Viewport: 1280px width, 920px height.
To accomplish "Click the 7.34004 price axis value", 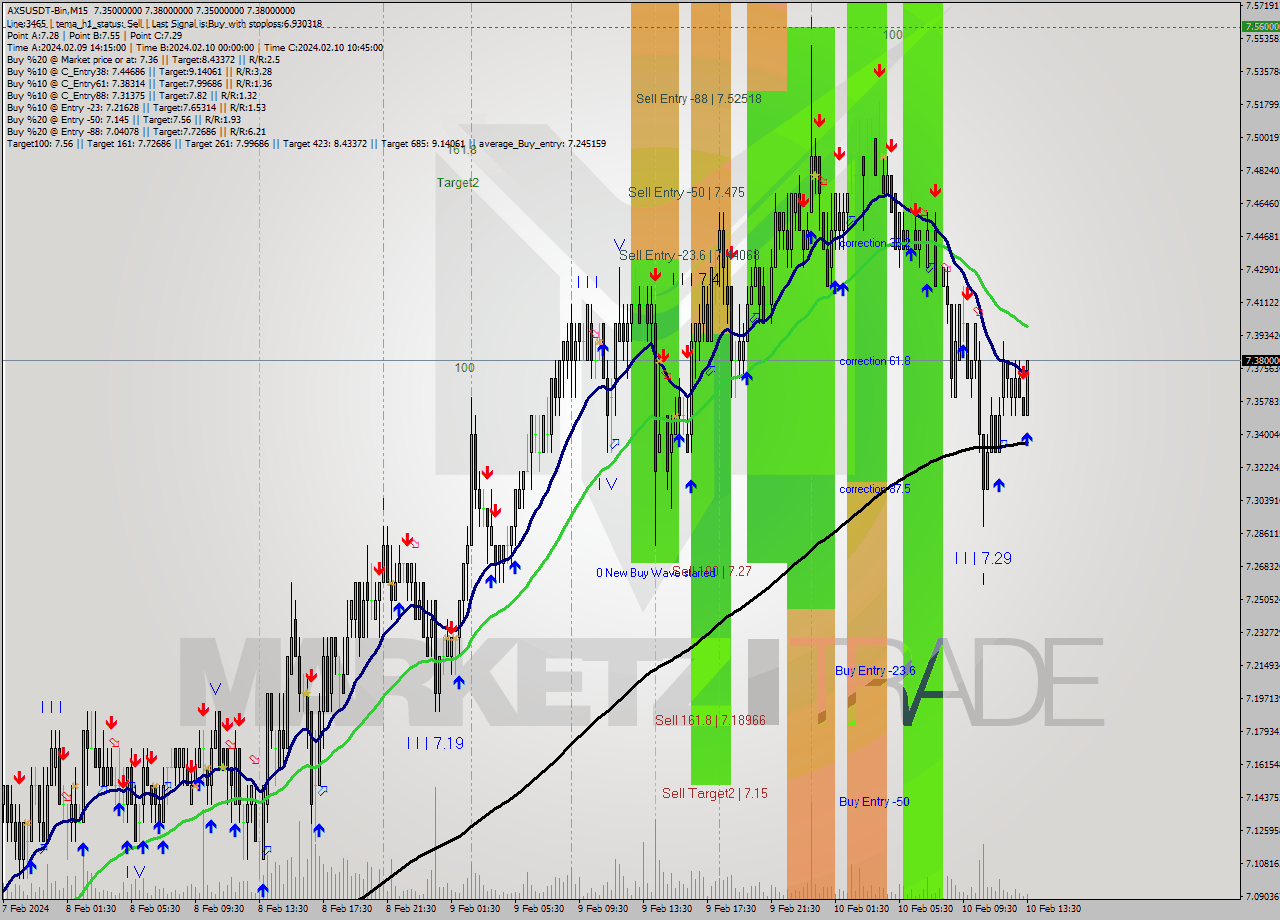I will [1260, 434].
